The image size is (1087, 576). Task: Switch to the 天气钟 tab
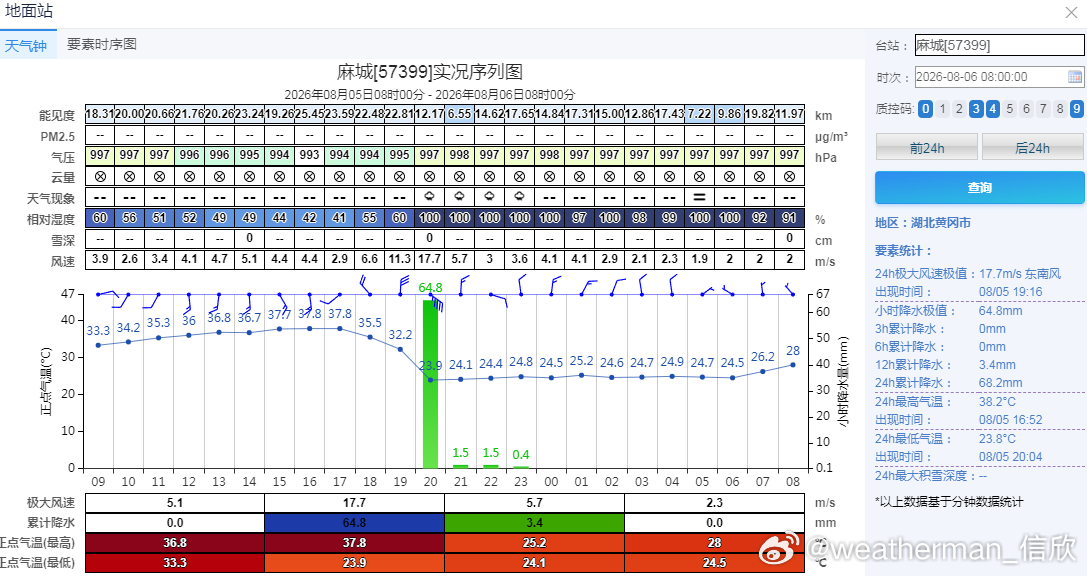(x=26, y=46)
